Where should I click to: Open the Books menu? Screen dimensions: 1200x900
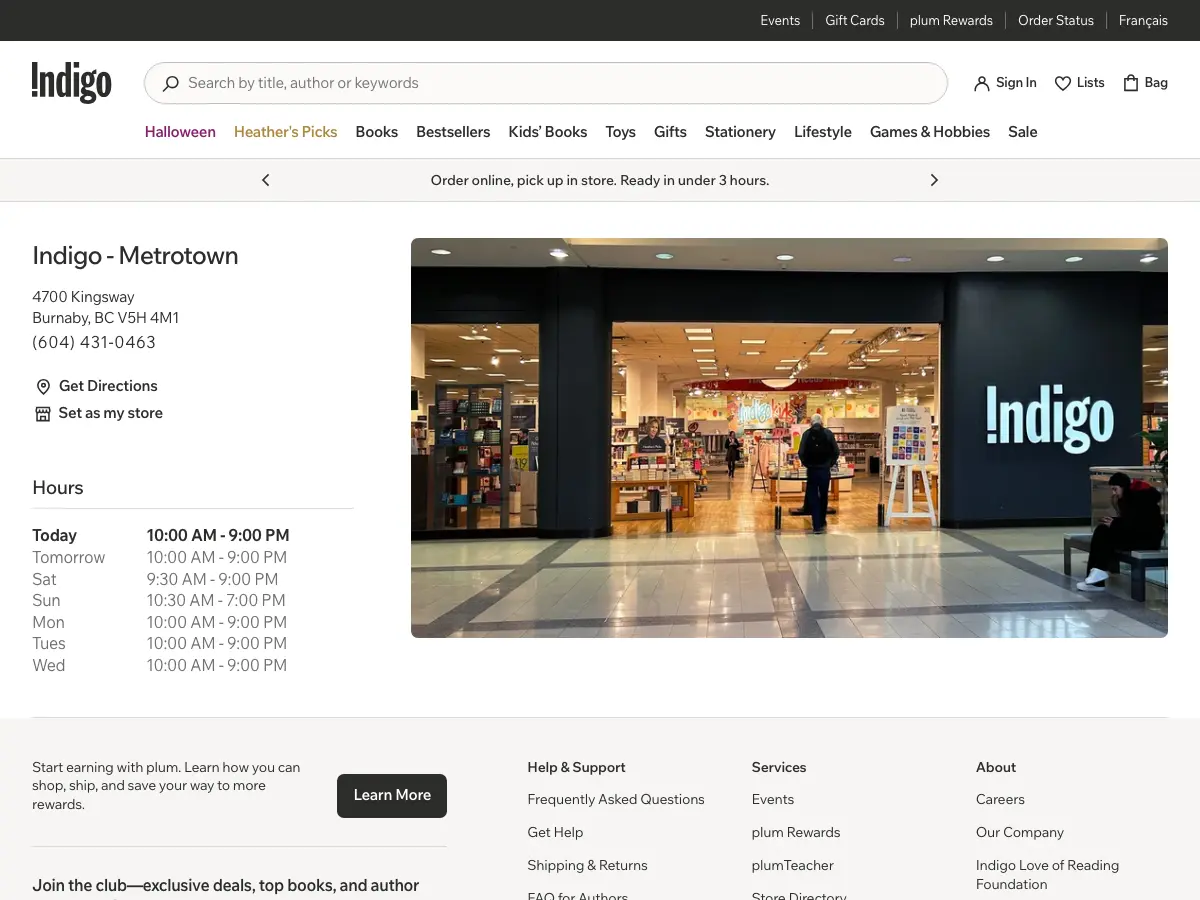(377, 132)
